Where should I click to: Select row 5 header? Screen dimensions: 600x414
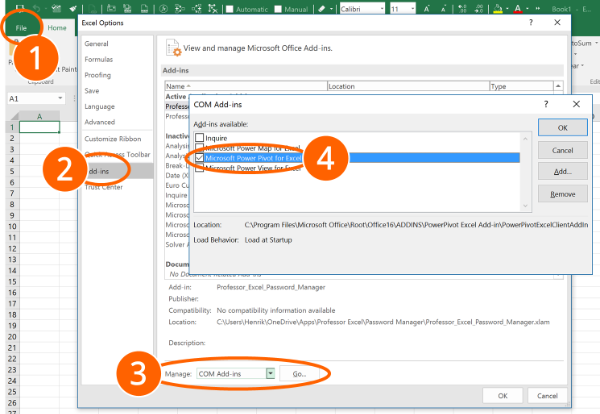point(12,171)
